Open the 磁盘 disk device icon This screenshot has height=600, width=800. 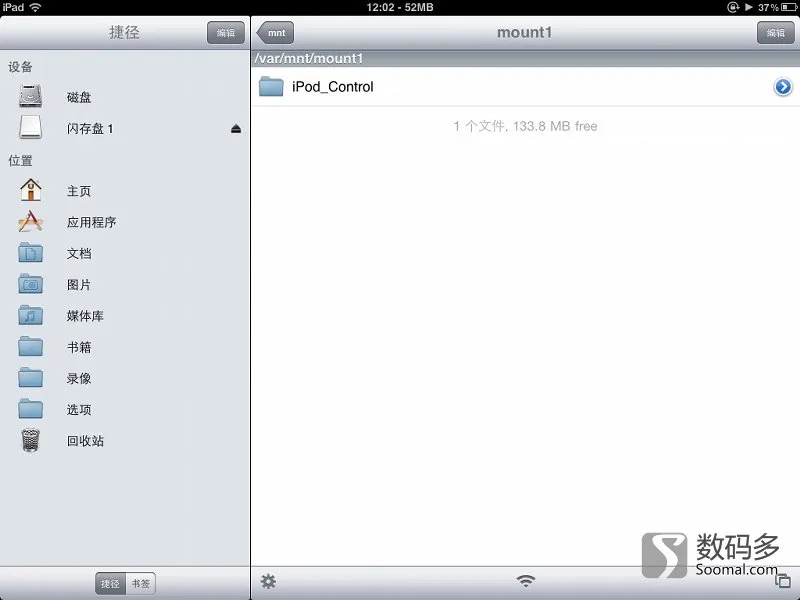pos(31,96)
